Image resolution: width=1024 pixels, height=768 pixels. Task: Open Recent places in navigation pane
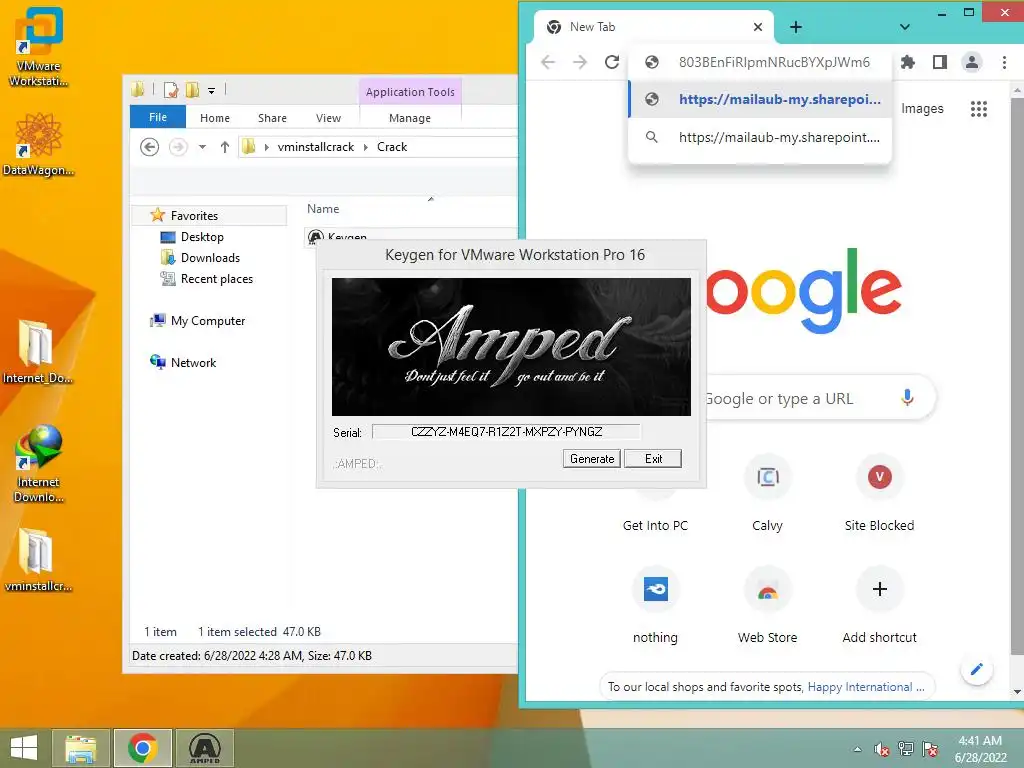click(x=217, y=279)
